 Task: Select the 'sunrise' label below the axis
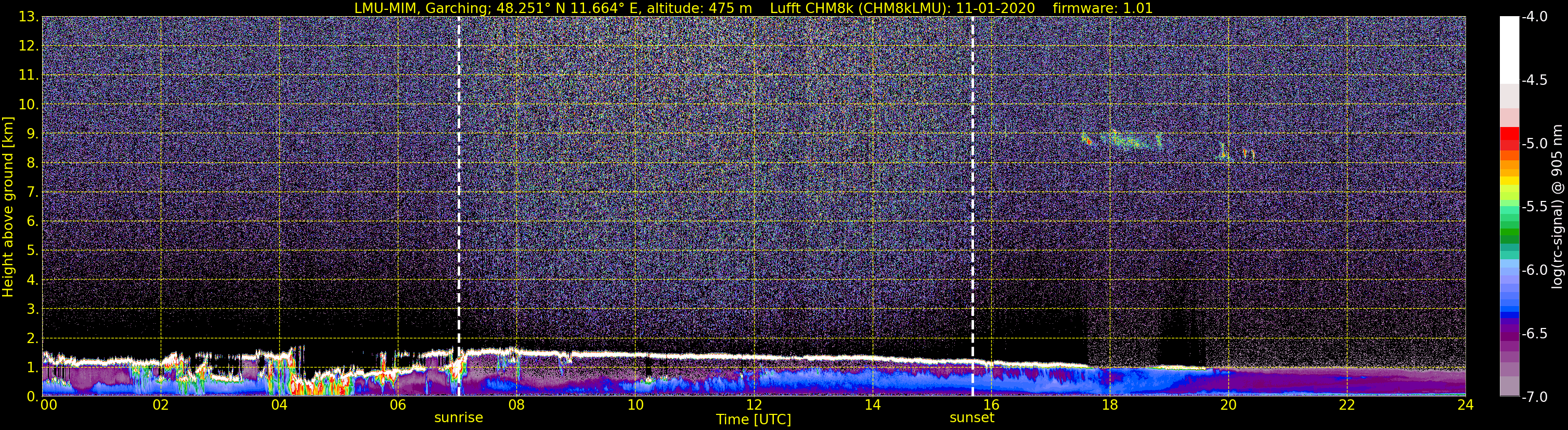pyautogui.click(x=458, y=418)
